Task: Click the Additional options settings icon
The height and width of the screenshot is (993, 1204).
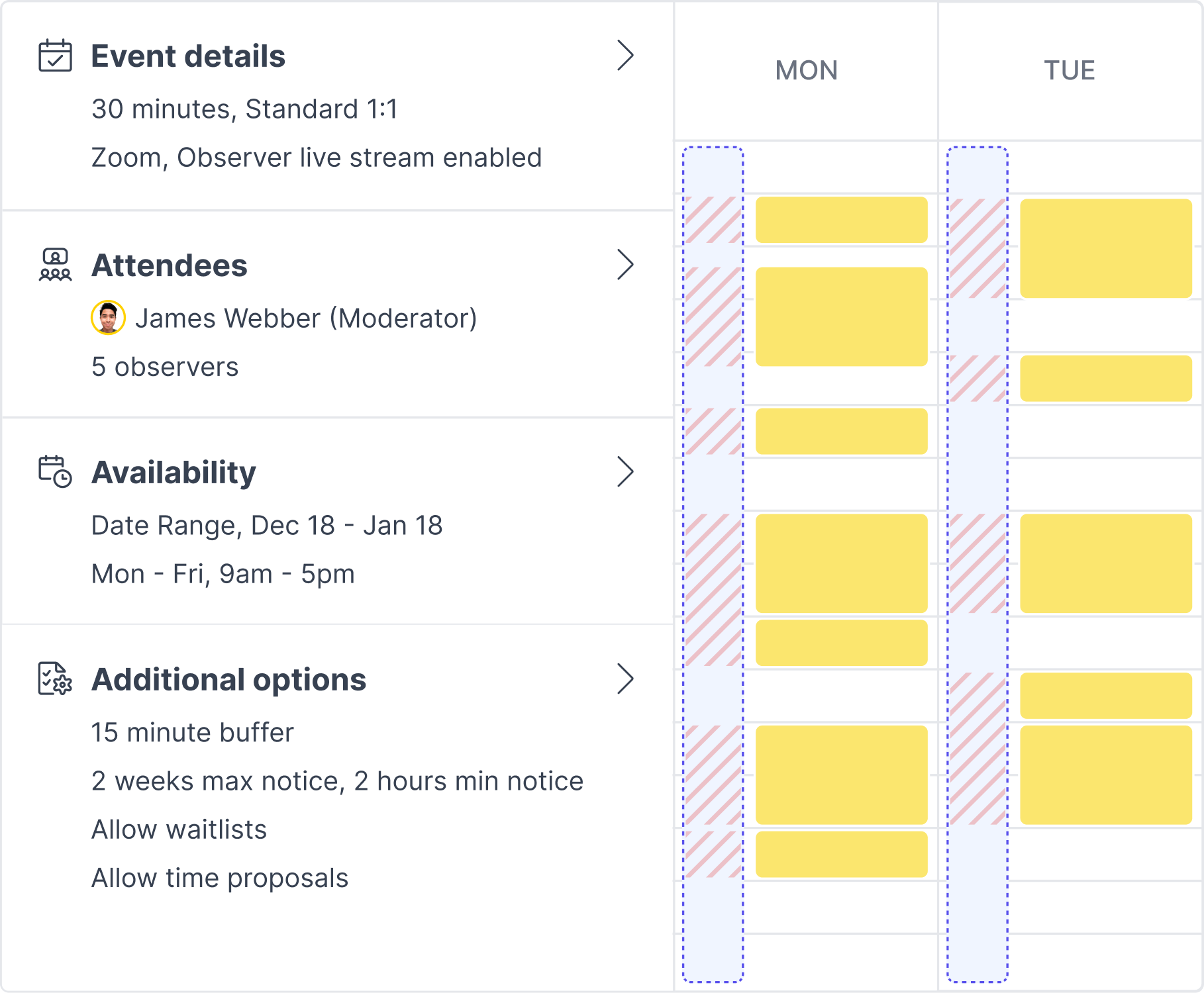Action: tap(55, 679)
